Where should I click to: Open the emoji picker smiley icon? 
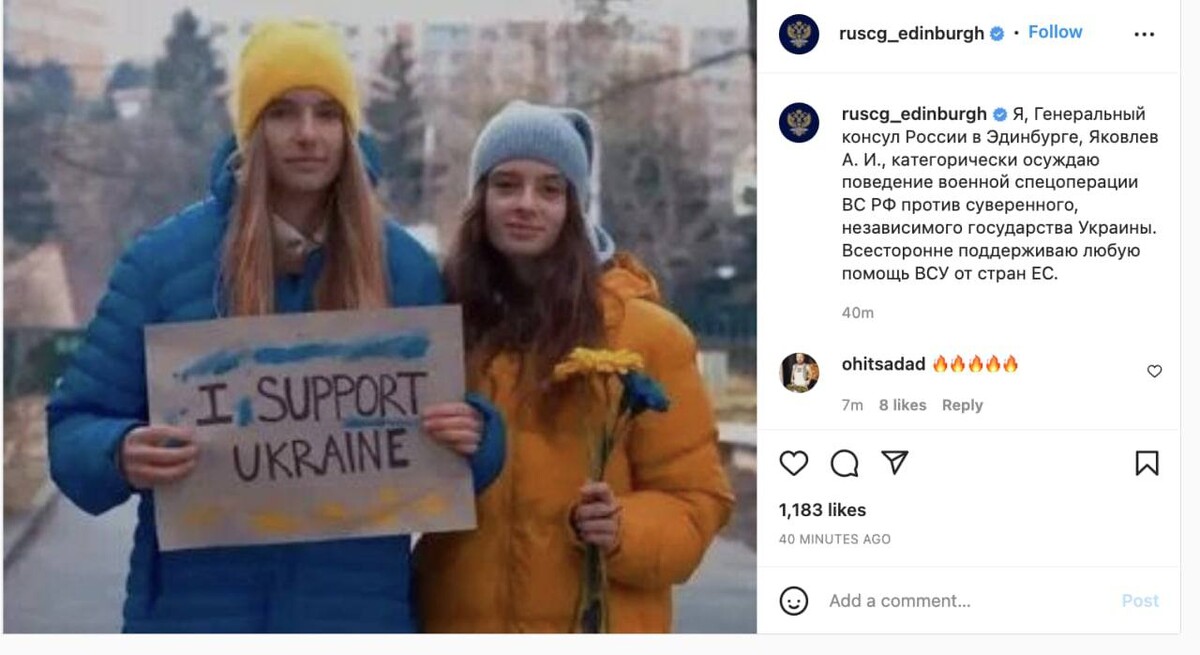tap(794, 600)
